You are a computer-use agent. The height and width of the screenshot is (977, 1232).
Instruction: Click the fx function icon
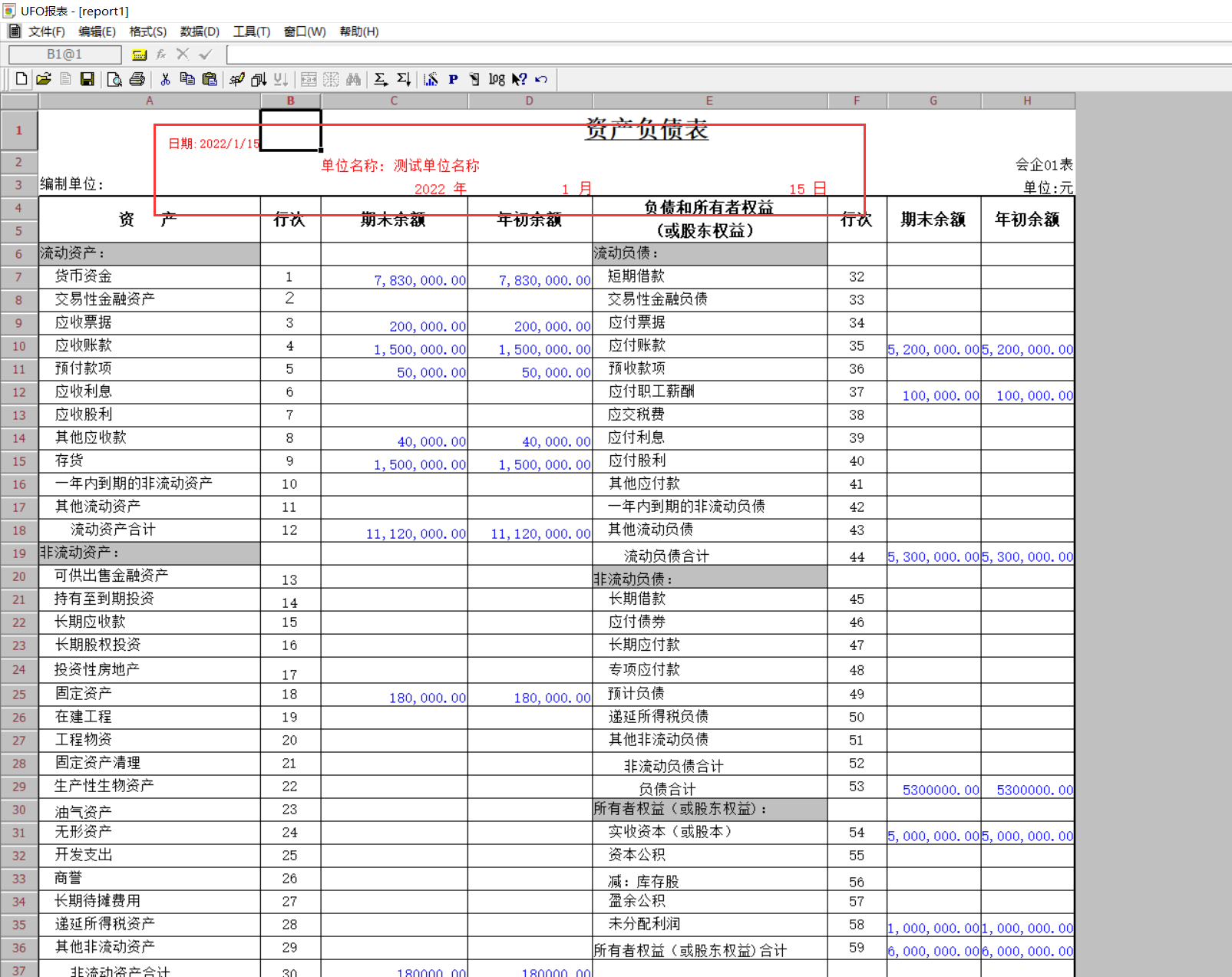(161, 54)
